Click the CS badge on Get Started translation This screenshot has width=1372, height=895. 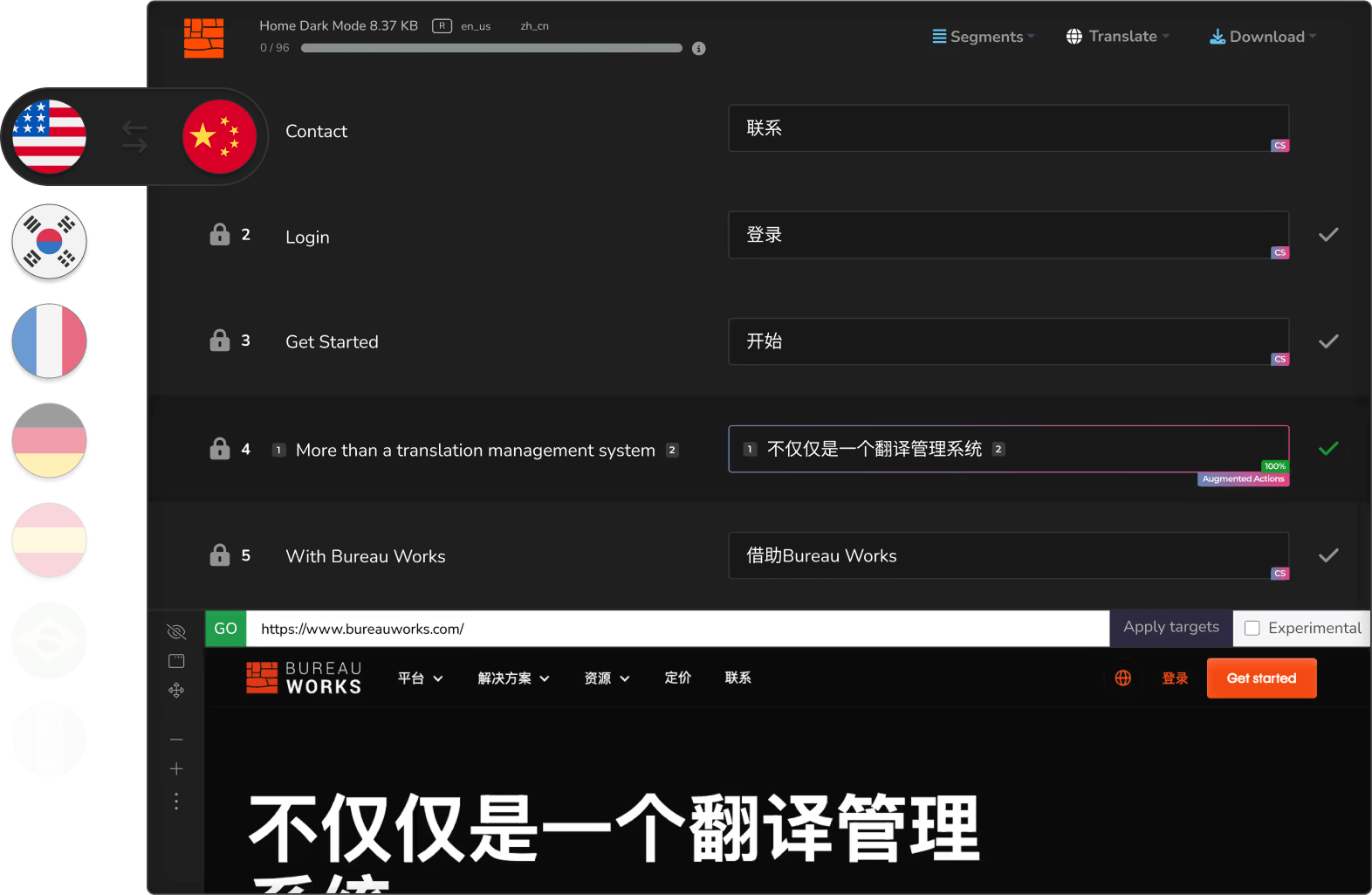point(1279,359)
